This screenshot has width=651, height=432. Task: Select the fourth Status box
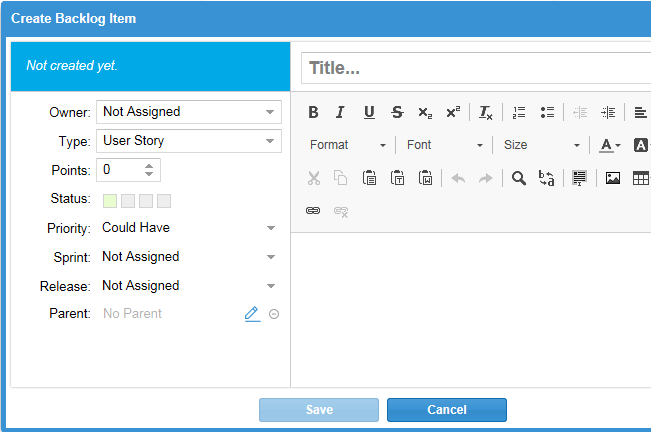164,200
